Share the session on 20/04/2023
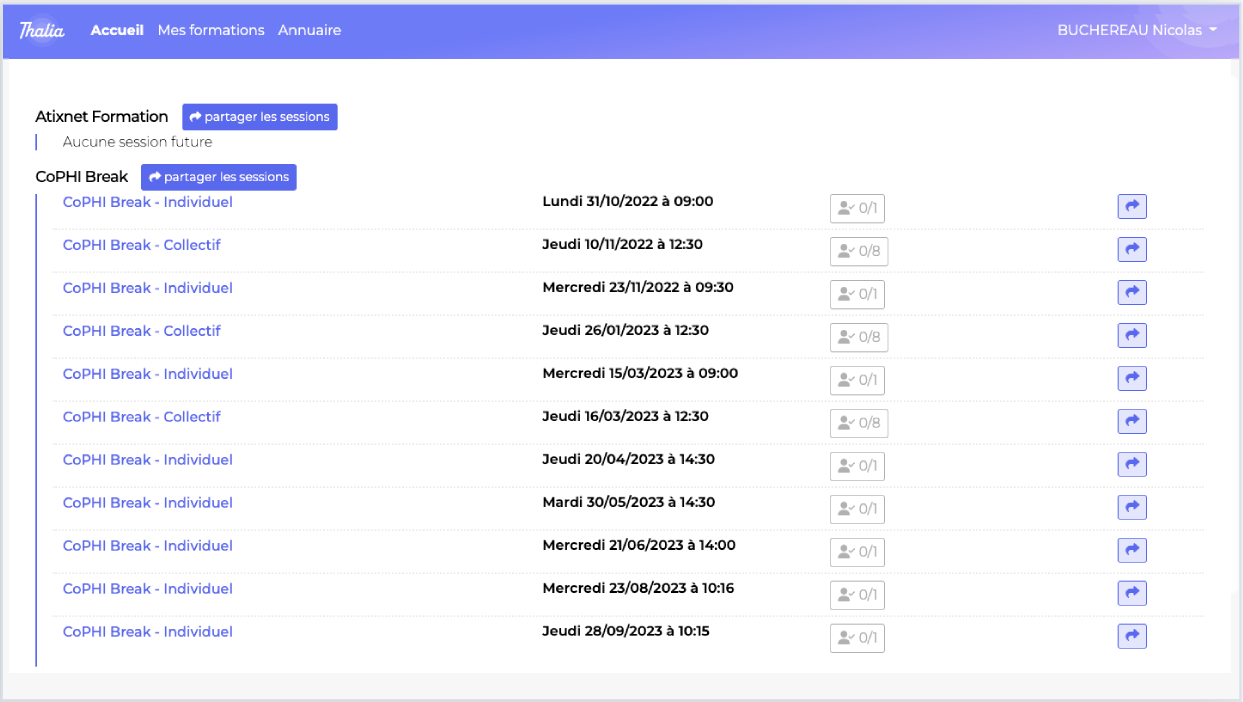This screenshot has height=702, width=1243. click(x=1131, y=465)
